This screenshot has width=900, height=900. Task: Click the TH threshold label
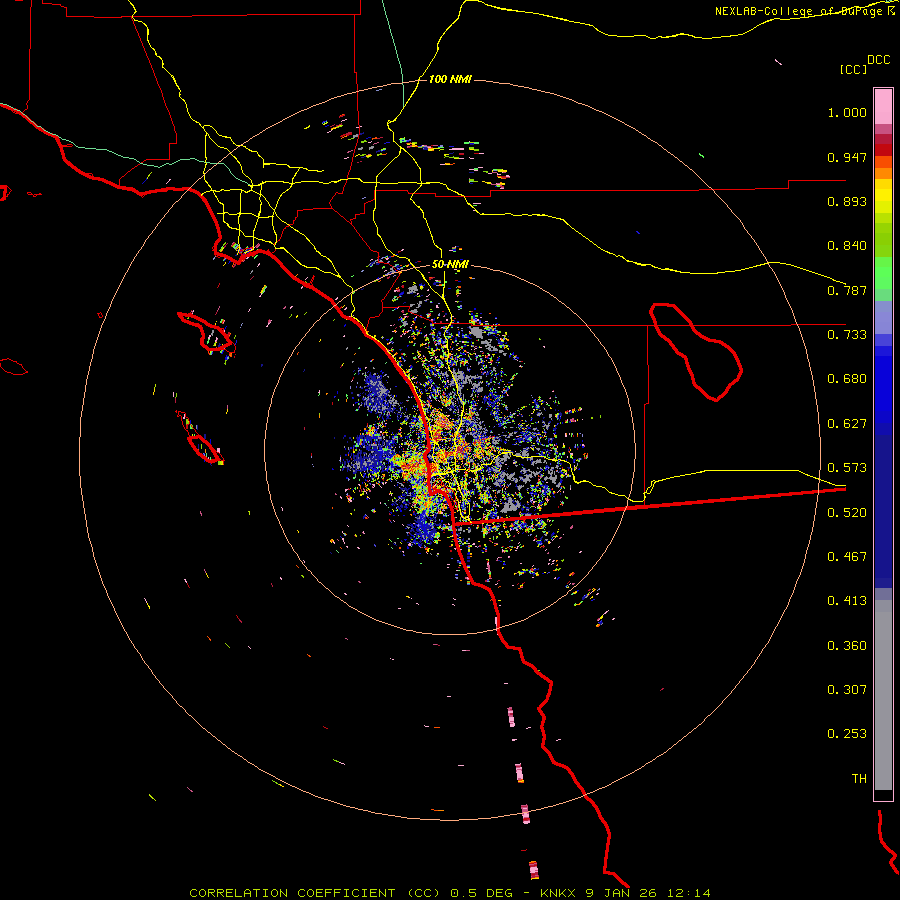859,779
